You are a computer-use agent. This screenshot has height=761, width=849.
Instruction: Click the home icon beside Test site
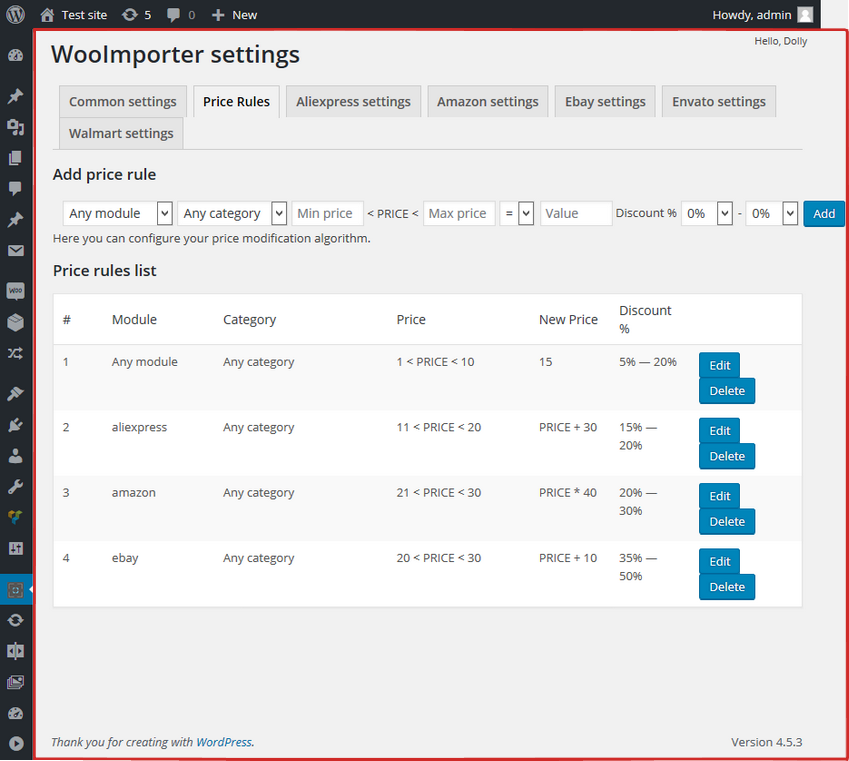coord(48,15)
